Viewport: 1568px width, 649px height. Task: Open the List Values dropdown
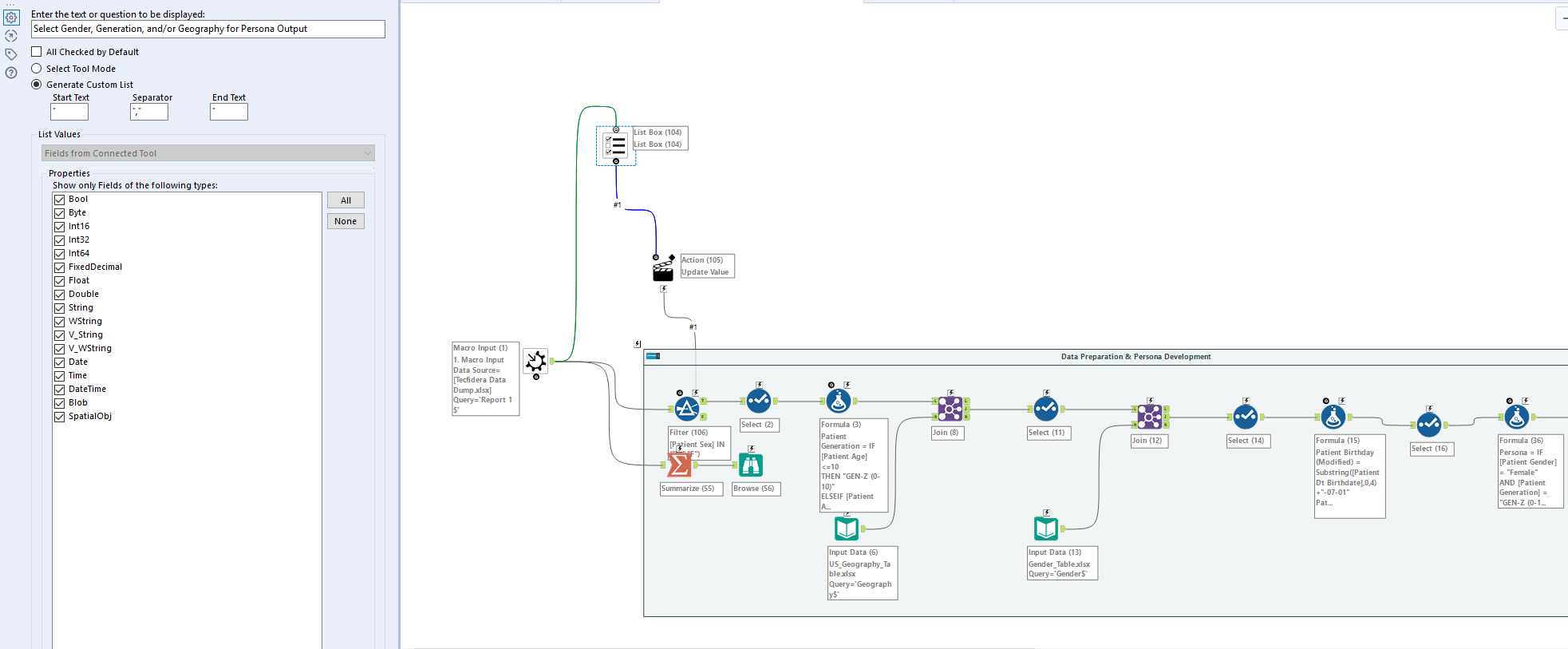(x=208, y=153)
